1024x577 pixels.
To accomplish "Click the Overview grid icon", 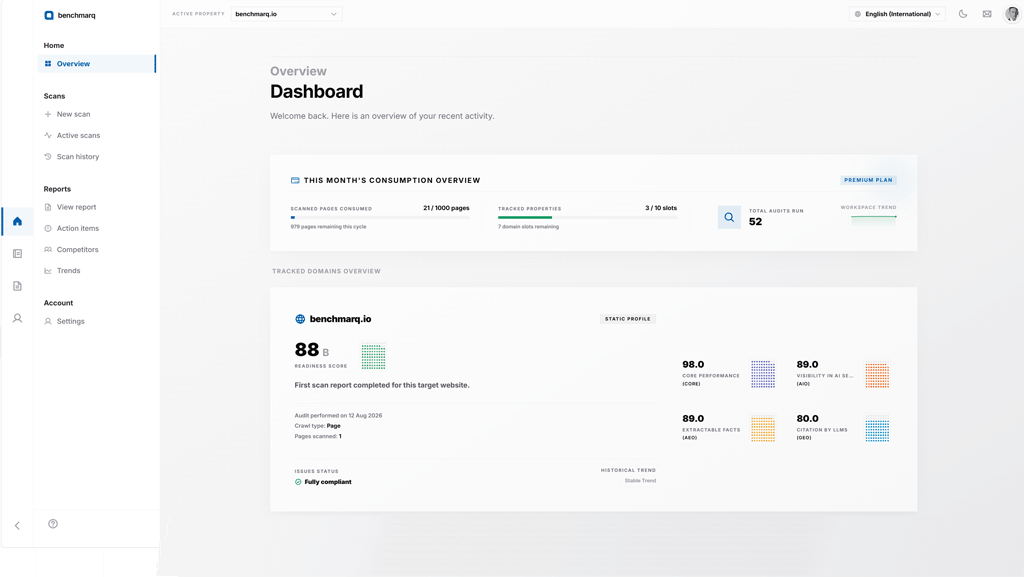I will (48, 64).
